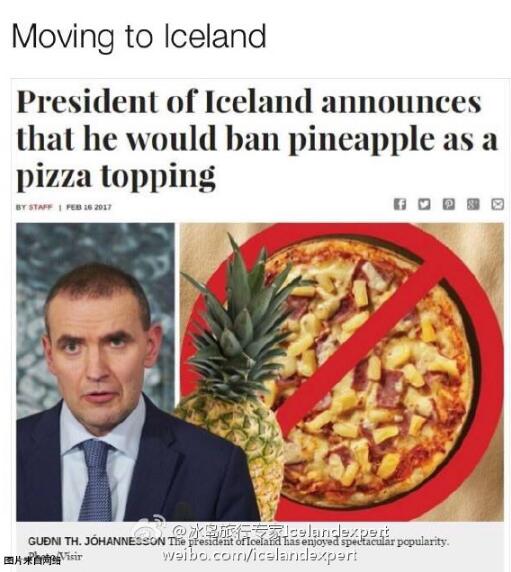Viewport: 511px width, 572px height.
Task: Click the GUÐNI TH. JÓHANNESSON caption name
Action: [97, 541]
